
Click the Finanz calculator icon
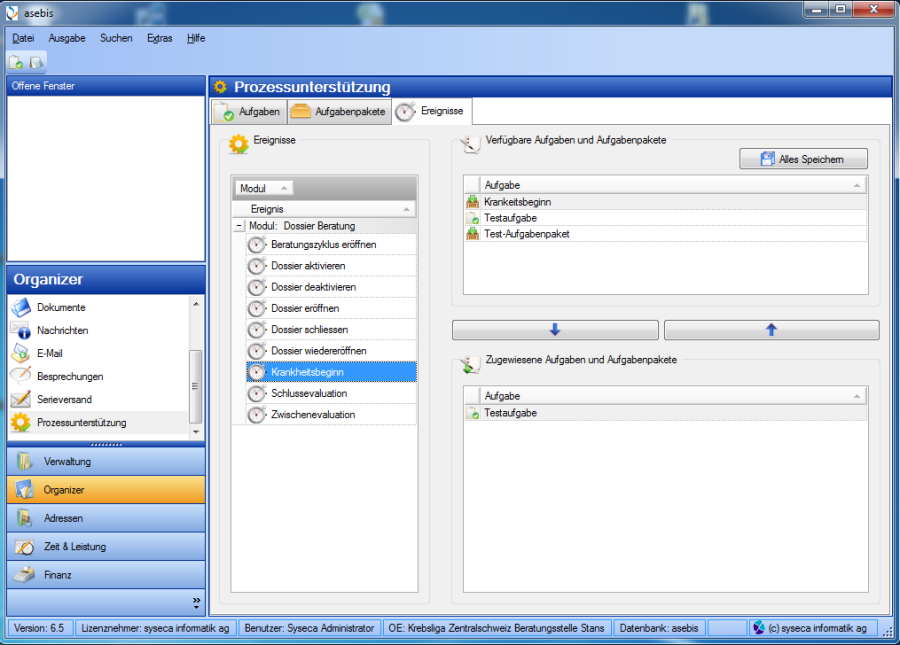point(24,574)
